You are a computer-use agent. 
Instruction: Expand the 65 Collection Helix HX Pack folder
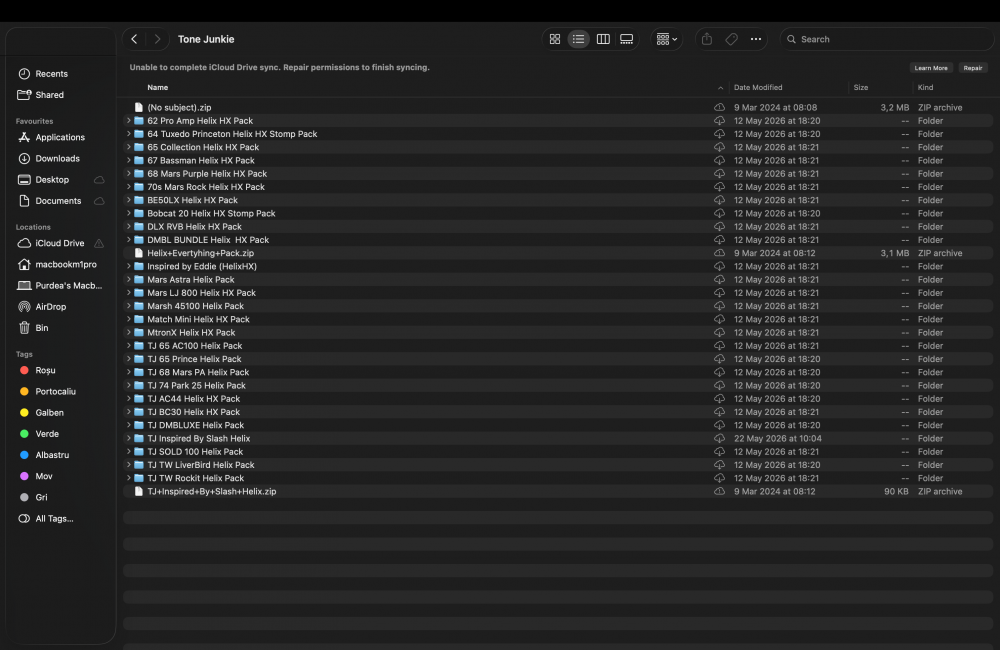coord(128,147)
